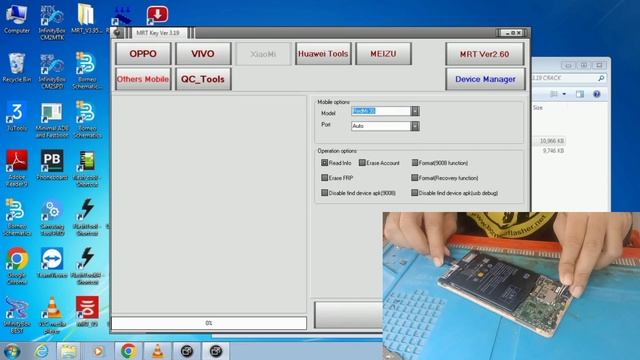Open QC_Tools
Image resolution: width=640 pixels, height=360 pixels.
click(x=203, y=79)
